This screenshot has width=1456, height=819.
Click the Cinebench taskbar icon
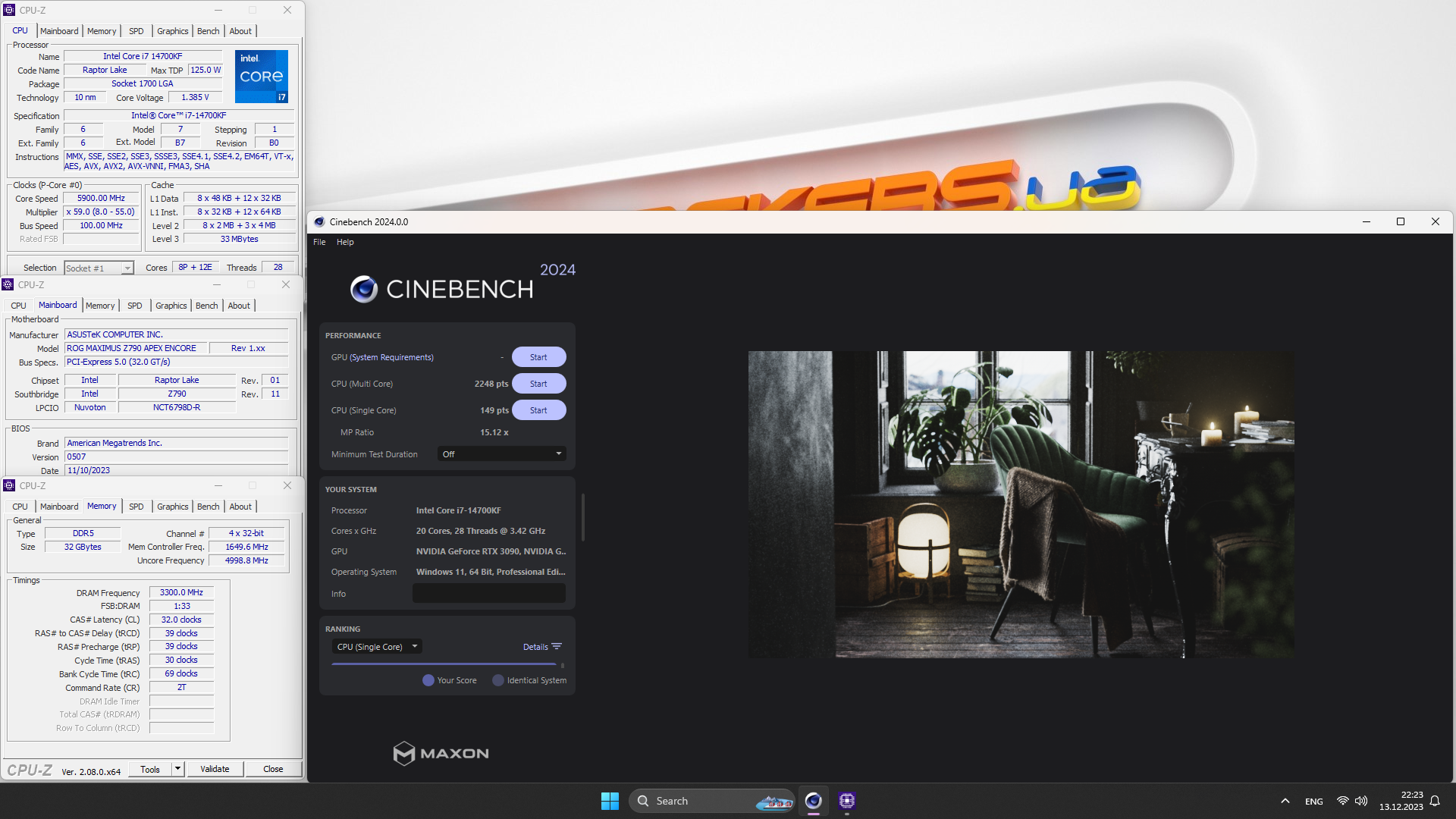click(814, 801)
